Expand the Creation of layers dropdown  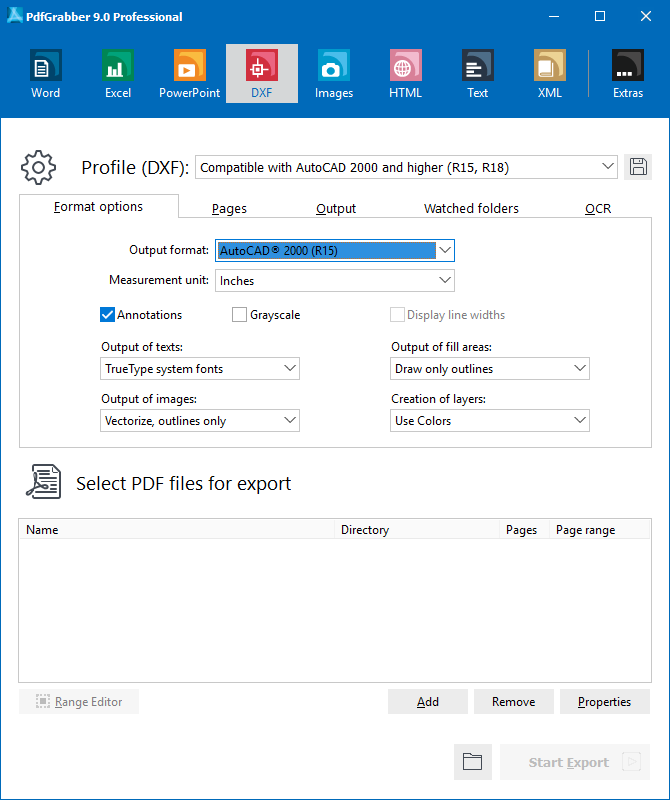(490, 421)
